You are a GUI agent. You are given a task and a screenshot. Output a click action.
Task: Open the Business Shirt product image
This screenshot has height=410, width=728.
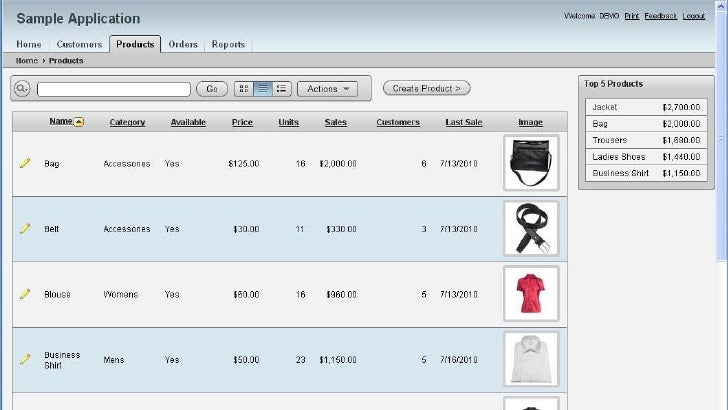coord(531,359)
